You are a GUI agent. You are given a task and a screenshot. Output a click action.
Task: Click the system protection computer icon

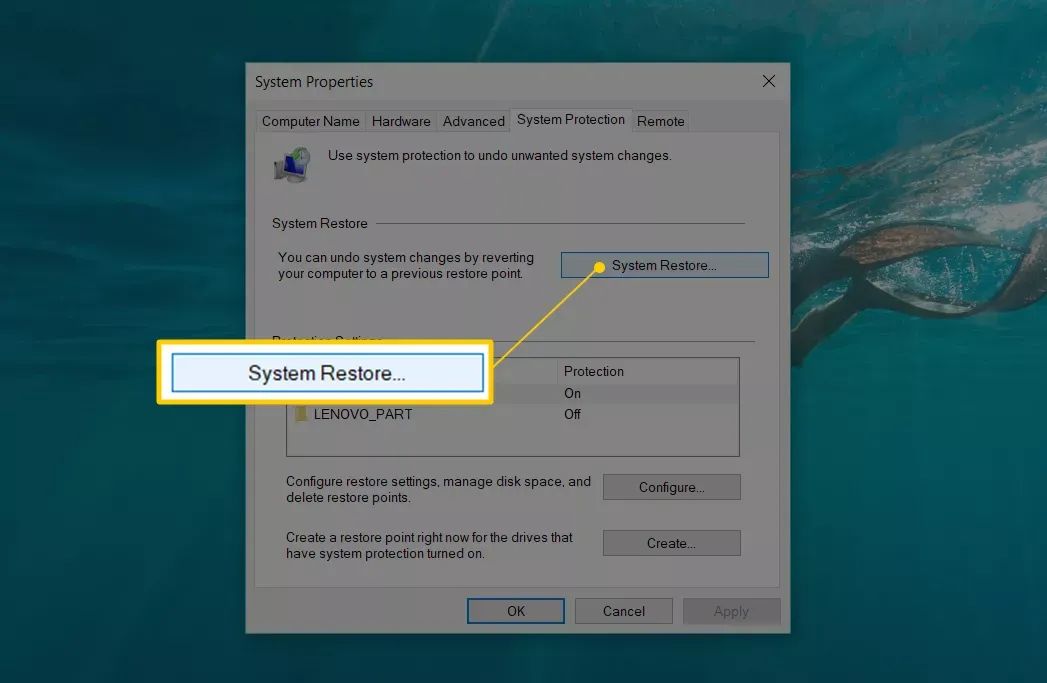click(292, 164)
